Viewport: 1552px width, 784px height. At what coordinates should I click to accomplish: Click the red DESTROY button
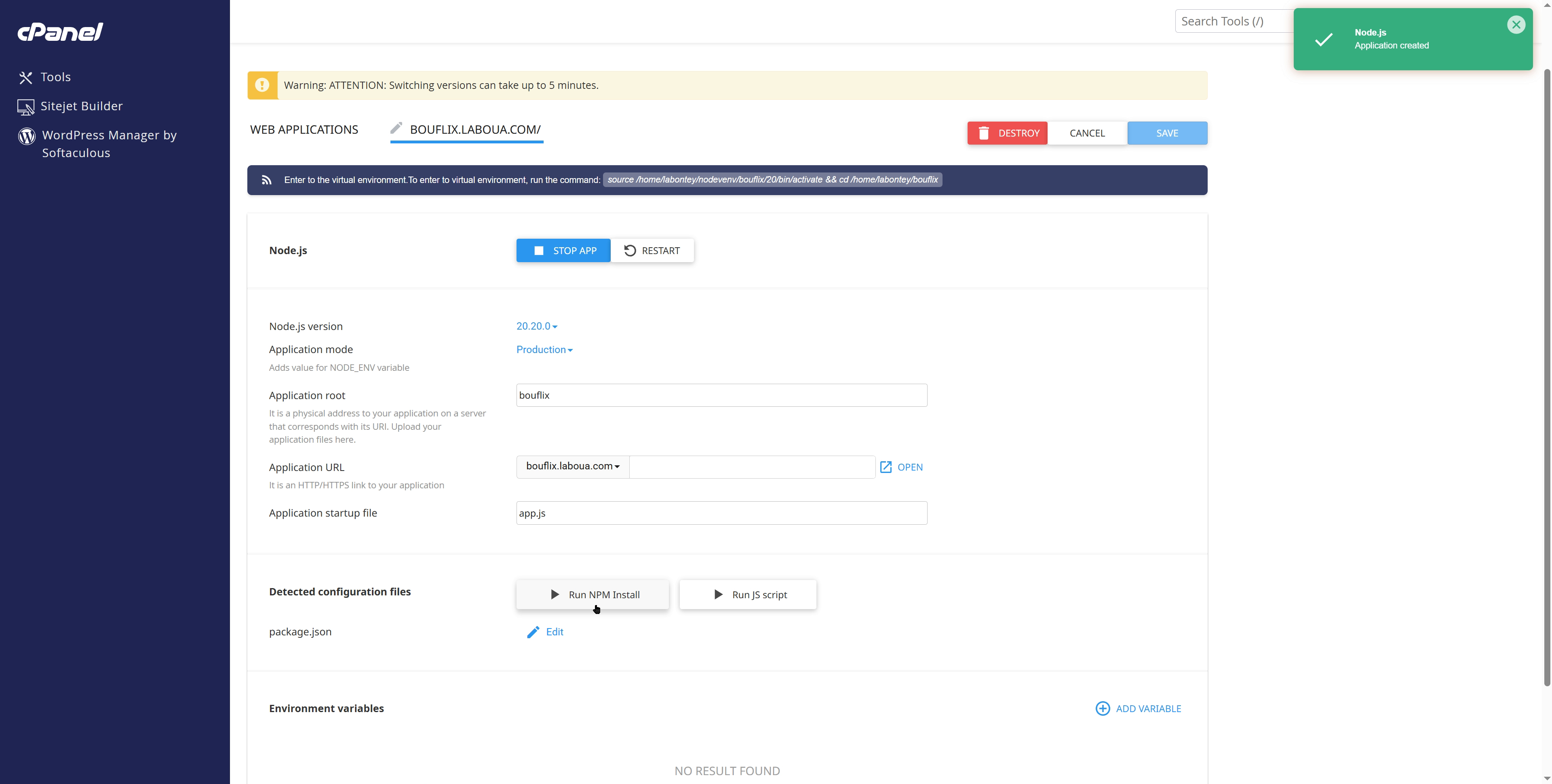click(1007, 133)
